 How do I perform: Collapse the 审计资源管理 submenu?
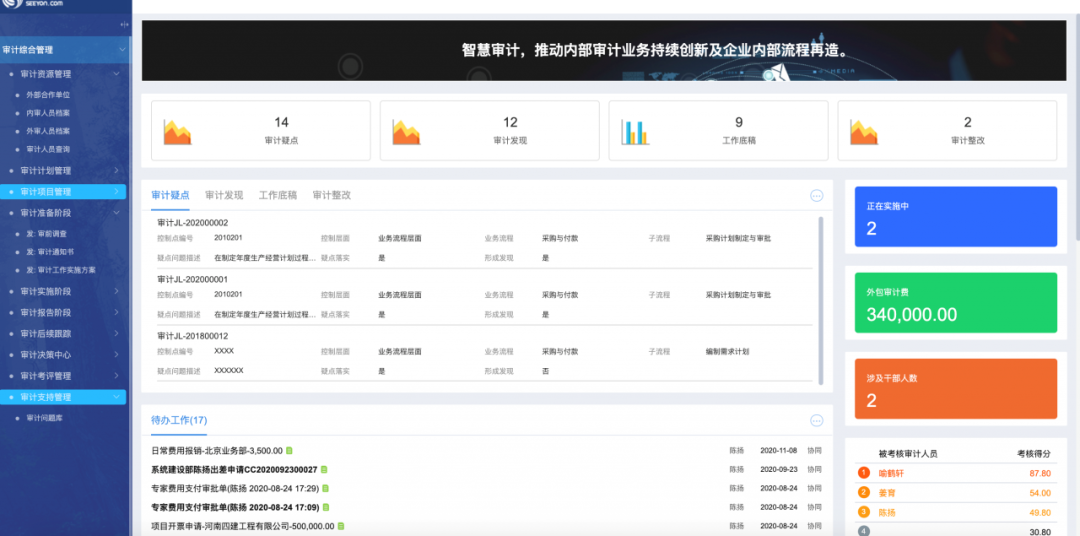click(116, 74)
